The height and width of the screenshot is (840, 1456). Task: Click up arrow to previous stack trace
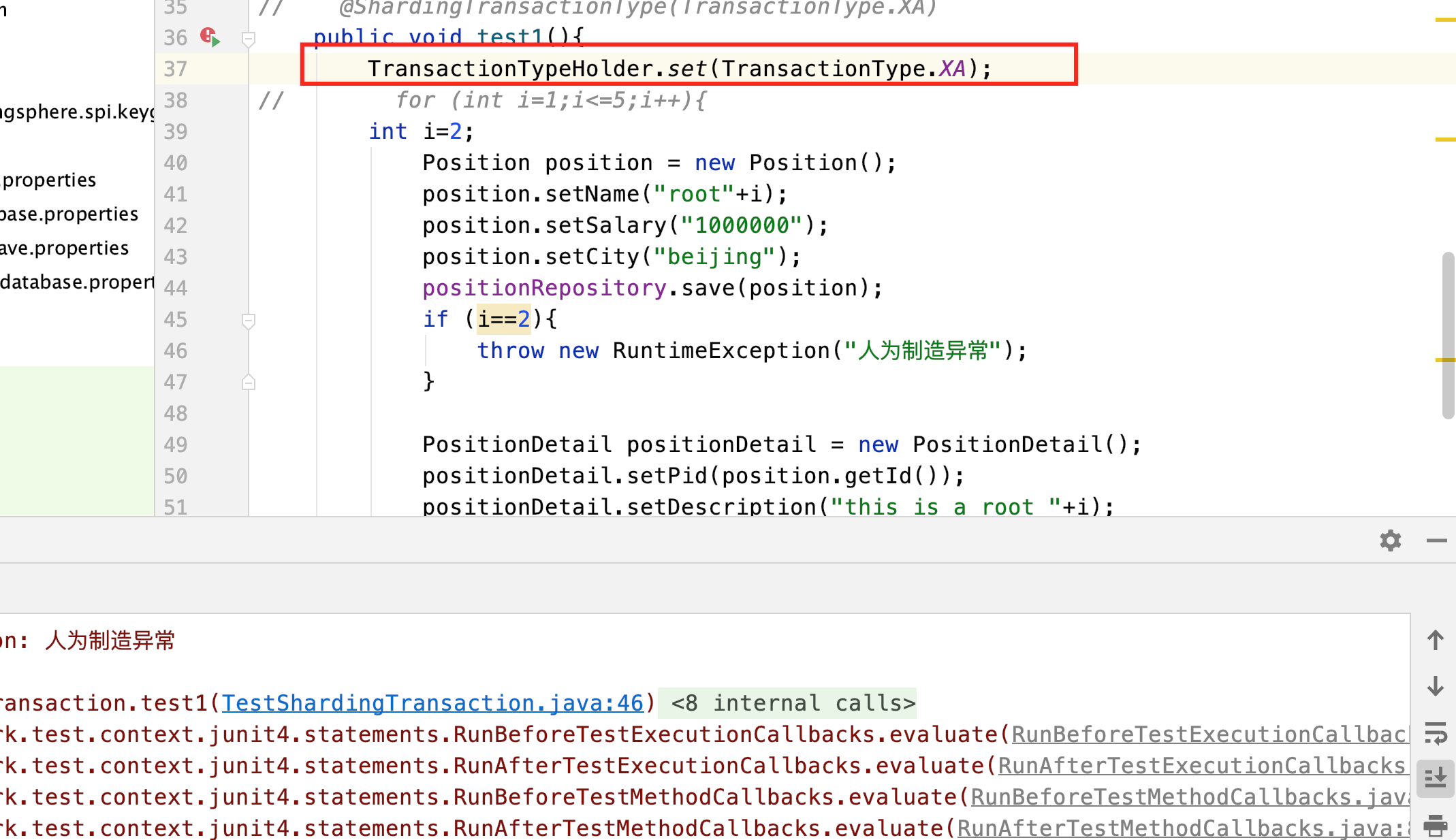pyautogui.click(x=1435, y=640)
